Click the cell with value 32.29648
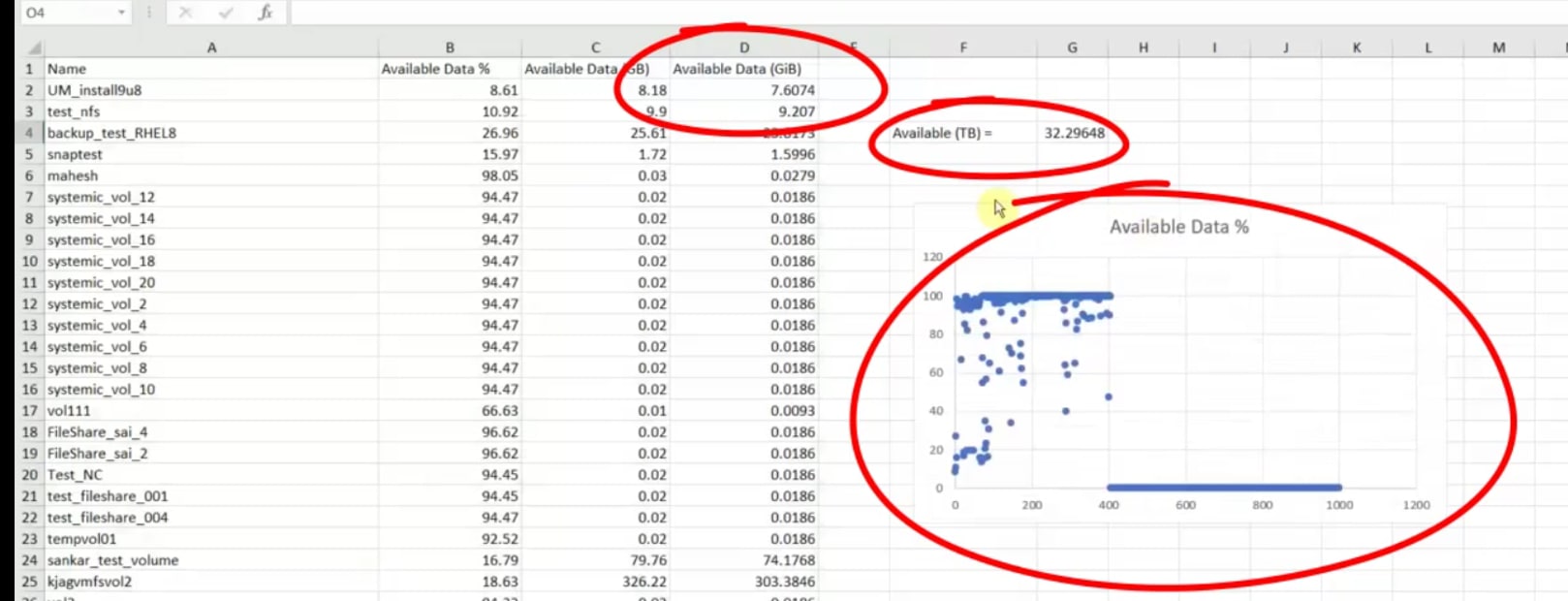The width and height of the screenshot is (1568, 601). coord(1073,133)
